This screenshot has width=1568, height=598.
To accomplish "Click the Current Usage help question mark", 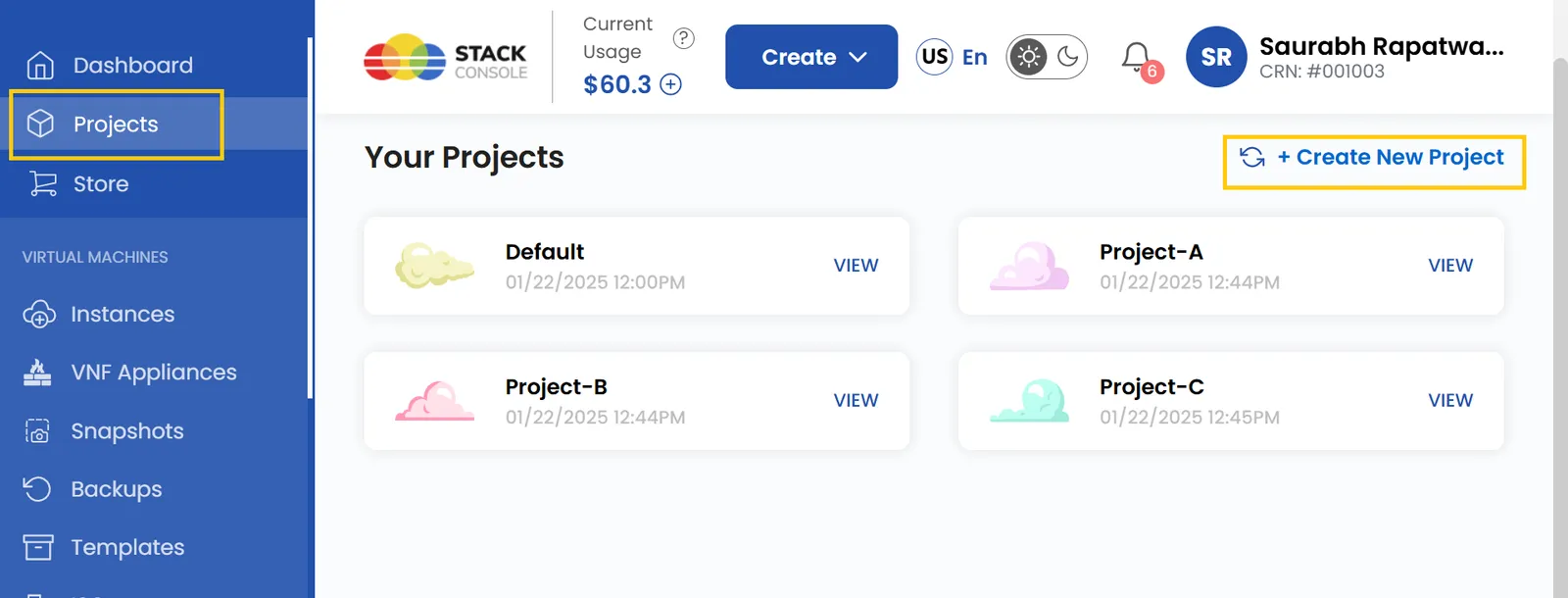I will click(684, 38).
